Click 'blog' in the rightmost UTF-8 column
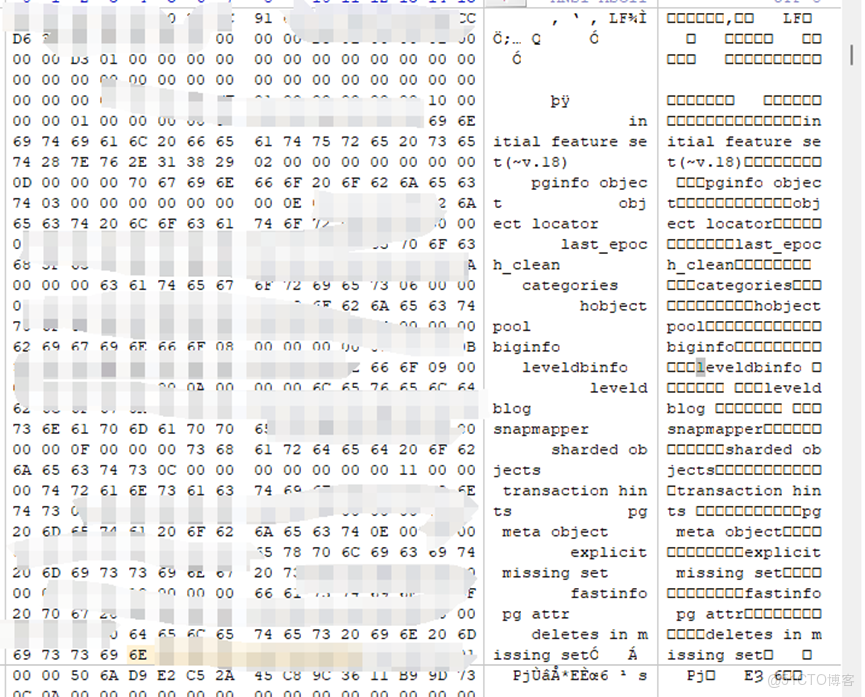Image resolution: width=865 pixels, height=697 pixels. point(686,409)
